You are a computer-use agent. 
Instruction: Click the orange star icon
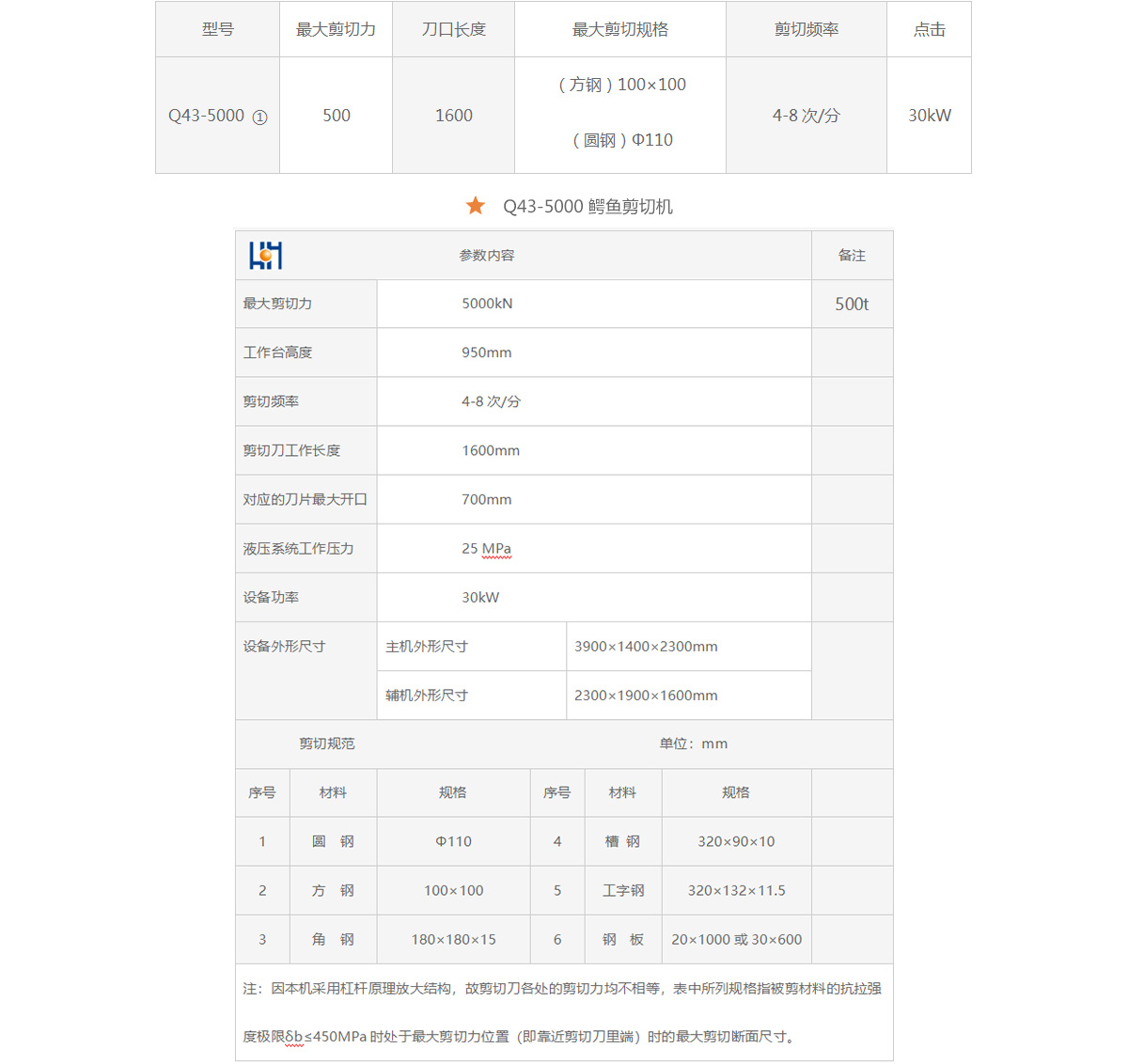tap(476, 206)
